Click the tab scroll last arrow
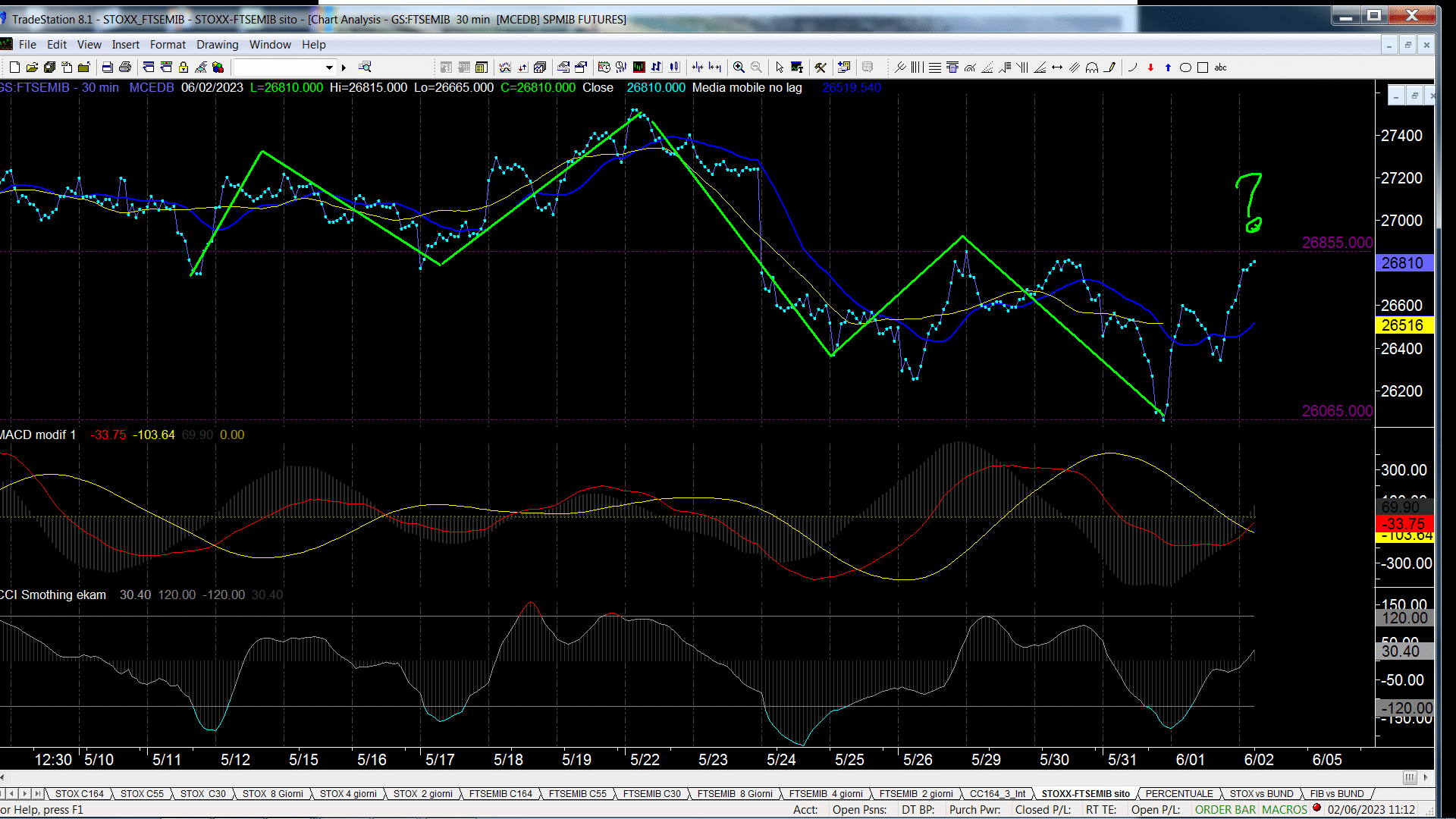The width and height of the screenshot is (1456, 819). click(x=38, y=794)
